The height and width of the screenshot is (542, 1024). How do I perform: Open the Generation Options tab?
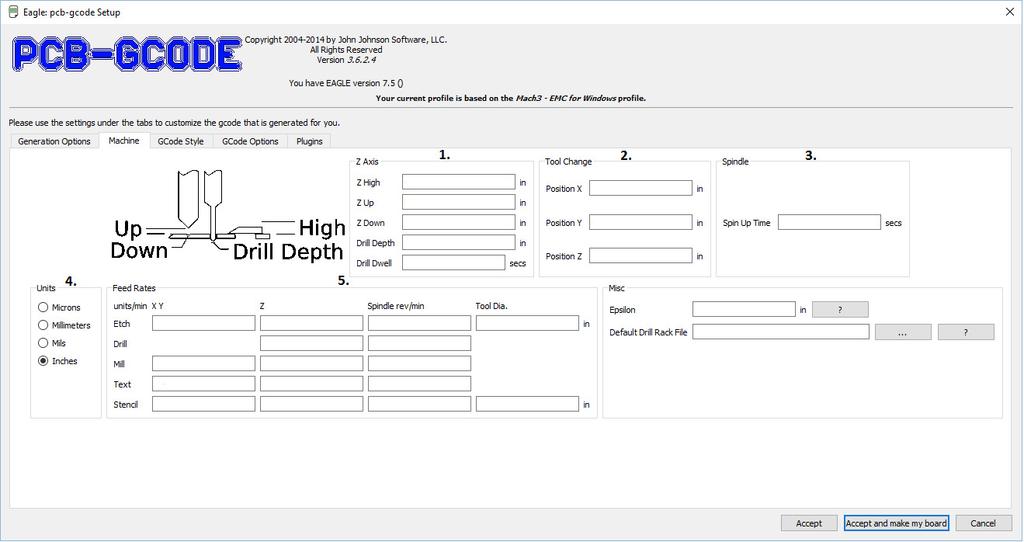click(54, 141)
